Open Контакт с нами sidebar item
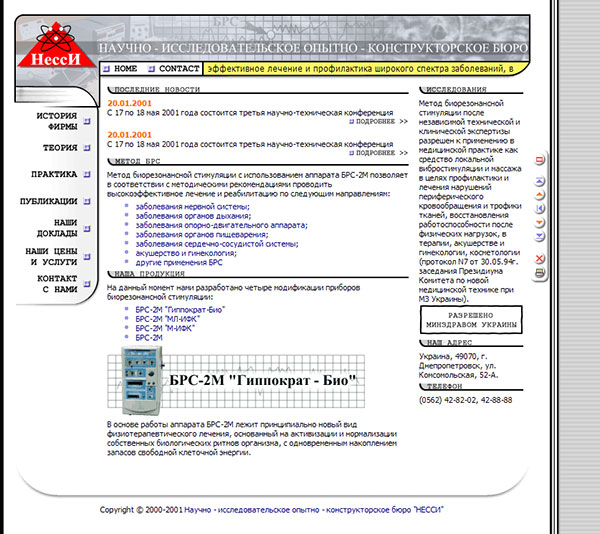600x534 pixels. click(57, 284)
